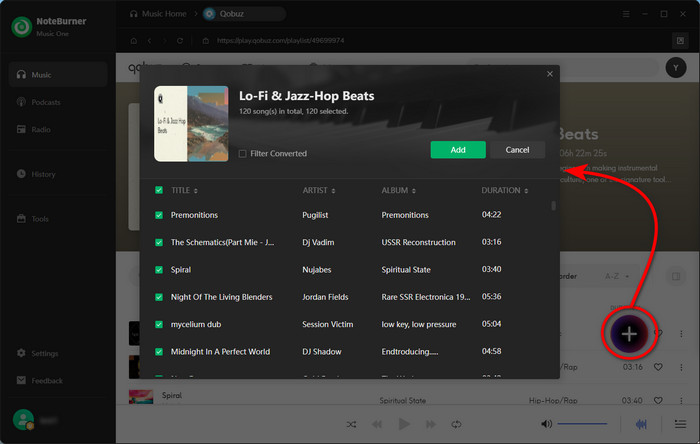Close the playlist dialog with X
The width and height of the screenshot is (700, 444).
click(550, 74)
